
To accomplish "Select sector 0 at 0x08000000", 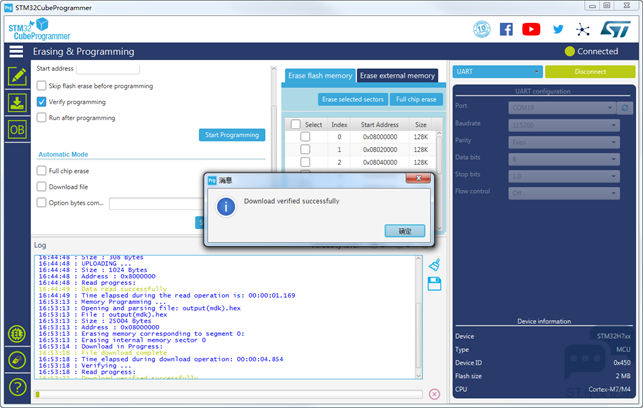I will pyautogui.click(x=305, y=137).
